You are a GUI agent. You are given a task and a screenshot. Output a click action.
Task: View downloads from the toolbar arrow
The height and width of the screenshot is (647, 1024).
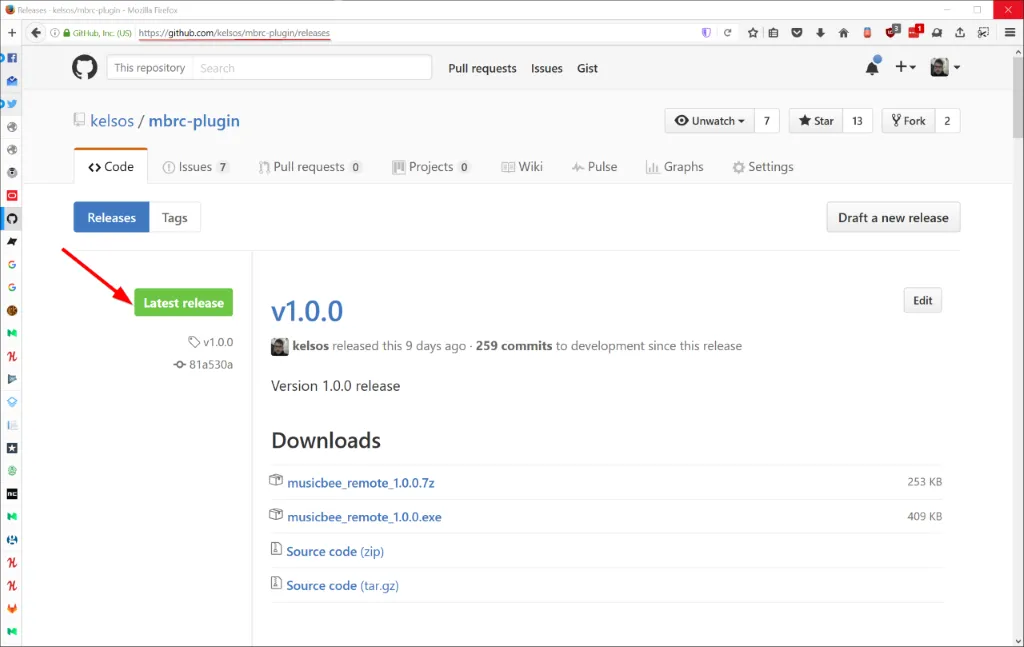tap(819, 31)
